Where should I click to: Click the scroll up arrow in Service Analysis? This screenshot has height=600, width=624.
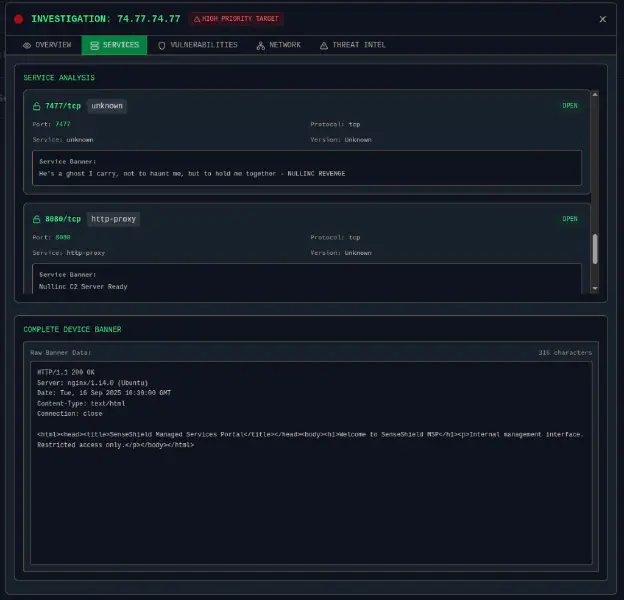[x=596, y=96]
